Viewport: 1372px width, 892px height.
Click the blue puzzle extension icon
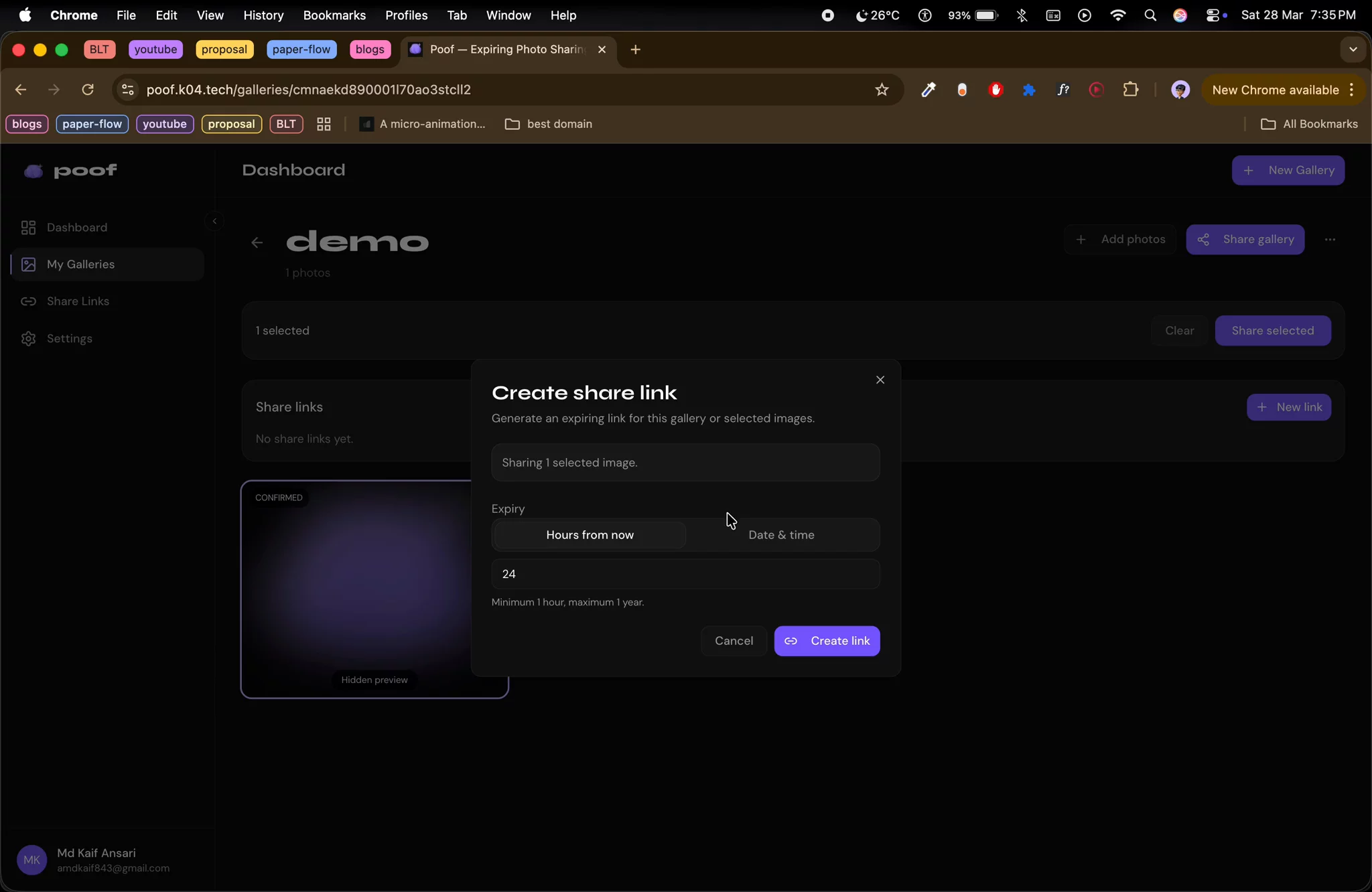pyautogui.click(x=1029, y=90)
